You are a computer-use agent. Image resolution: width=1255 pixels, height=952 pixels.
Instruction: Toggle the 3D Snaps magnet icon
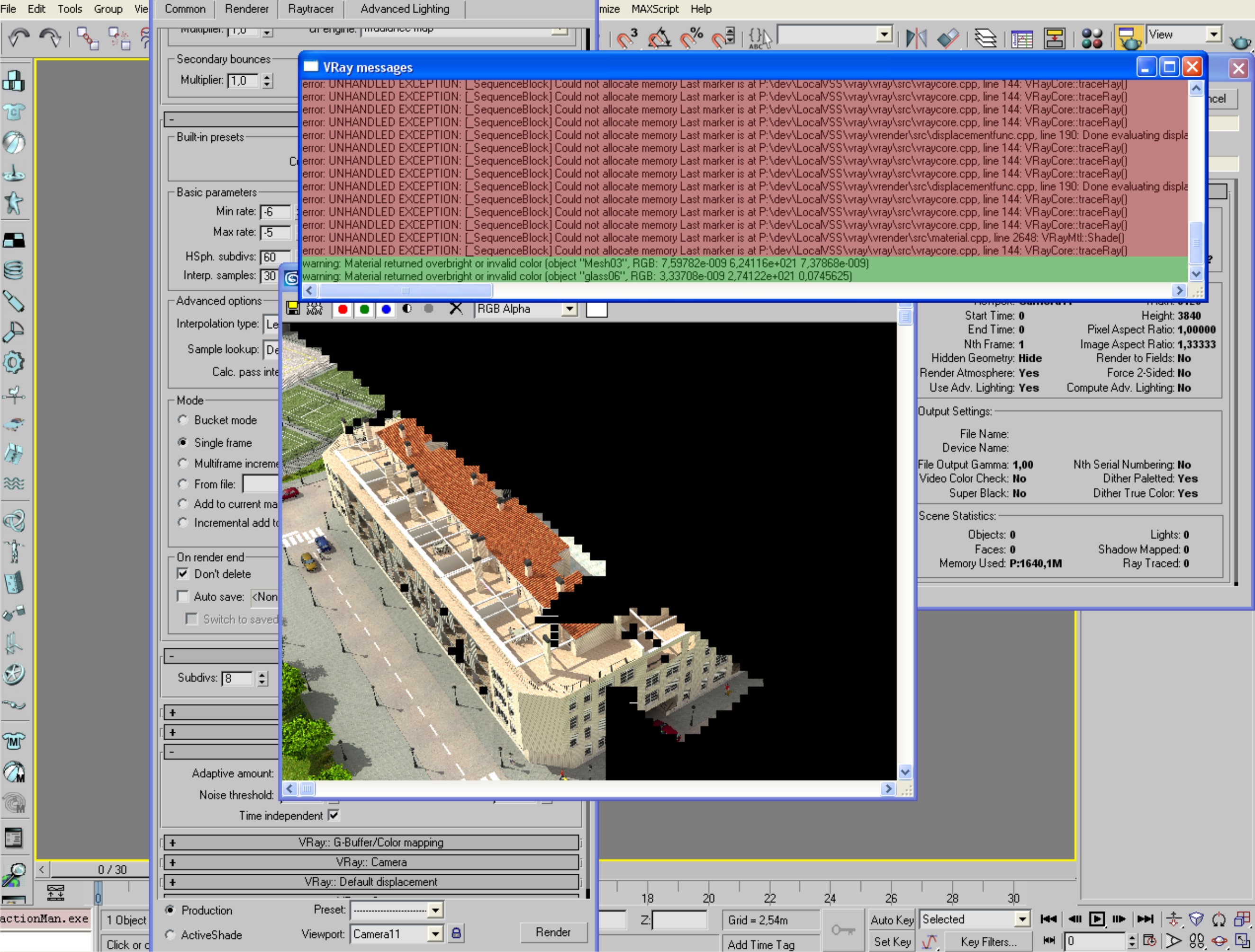click(x=627, y=38)
